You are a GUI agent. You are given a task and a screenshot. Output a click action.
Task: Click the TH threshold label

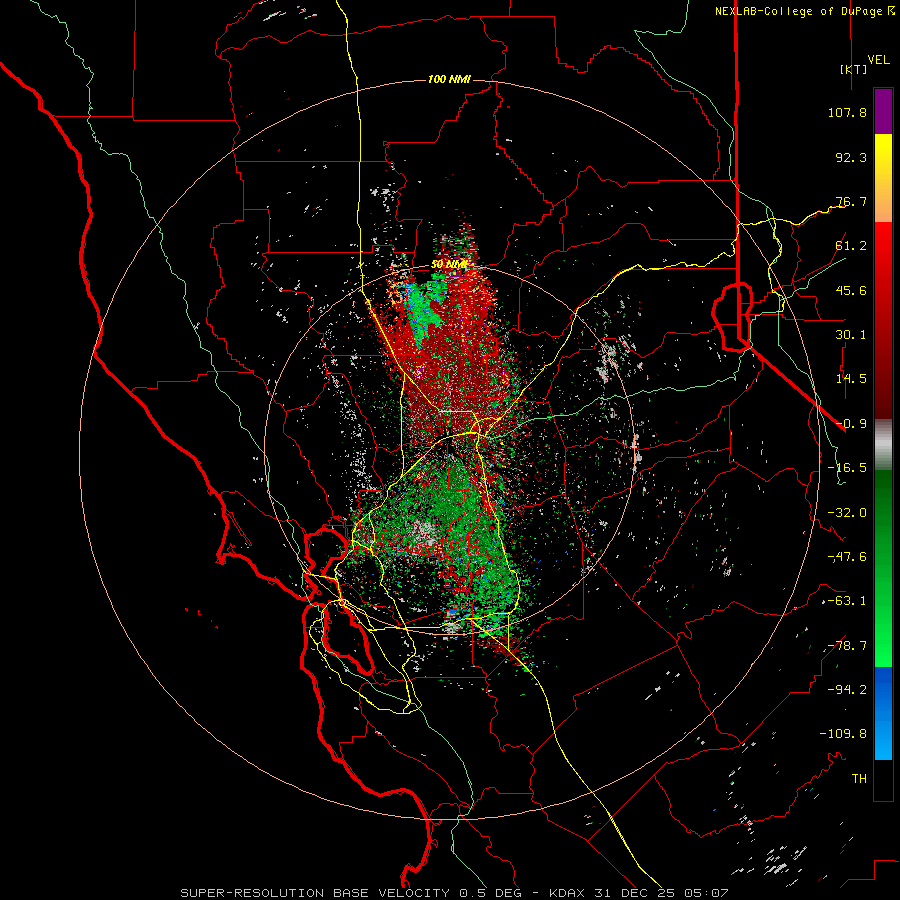[859, 779]
